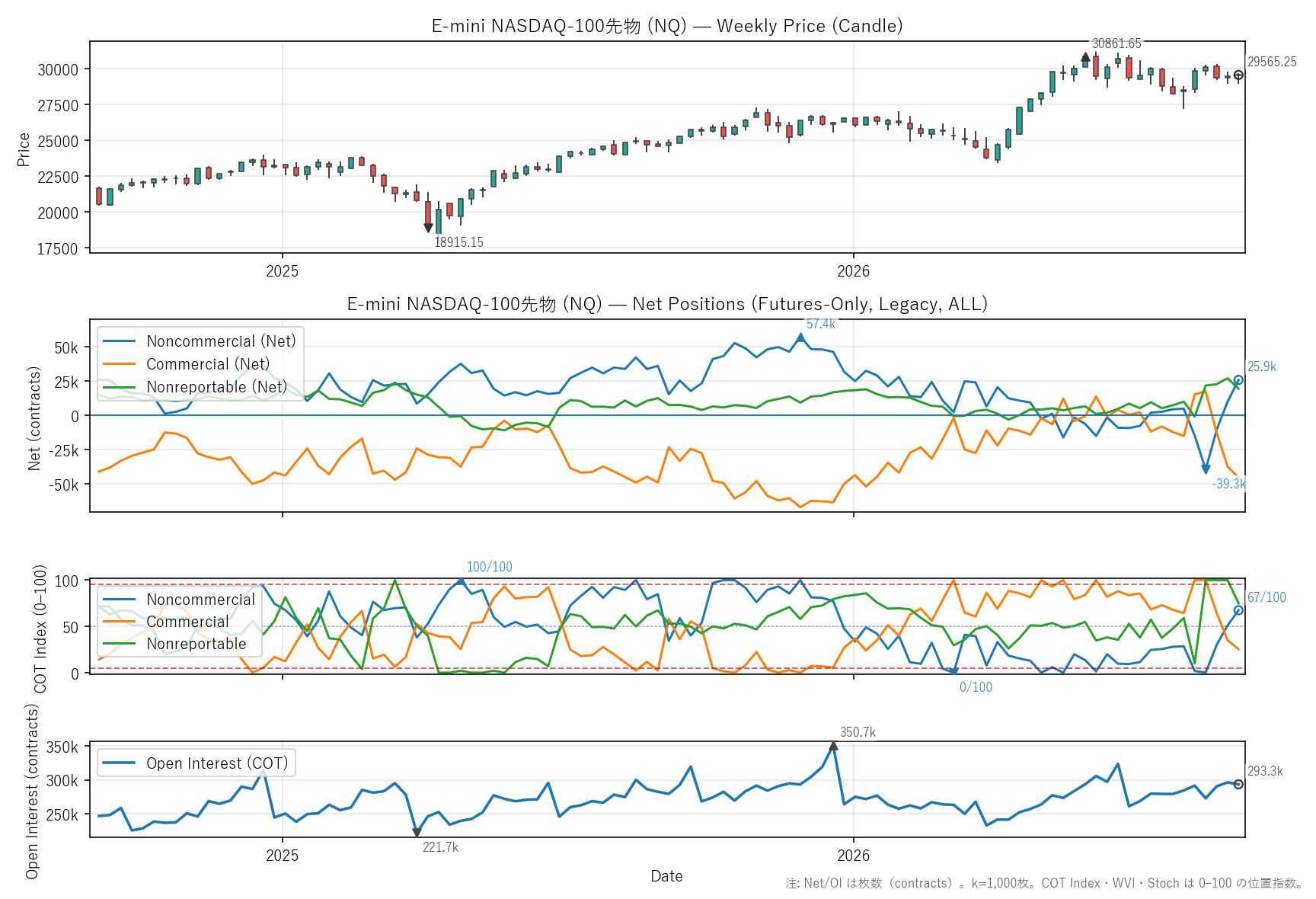Screen dimensions: 1316x899
Task: Click the 20000 price axis tick
Action: [58, 213]
